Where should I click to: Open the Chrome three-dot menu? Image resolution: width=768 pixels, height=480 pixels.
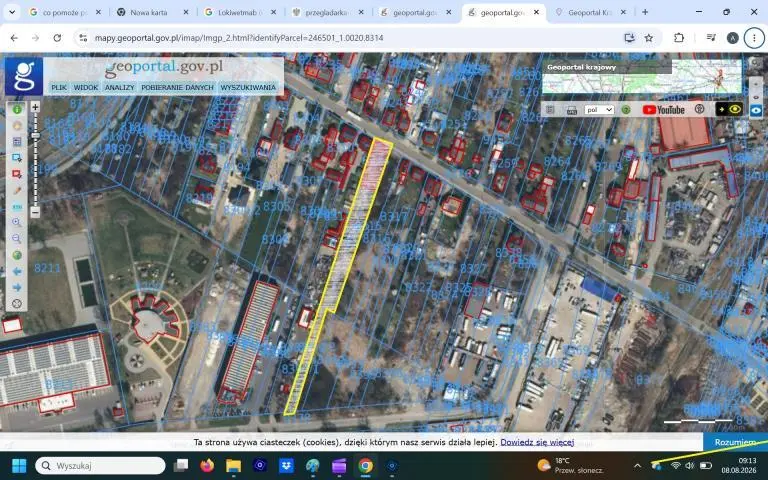click(754, 38)
